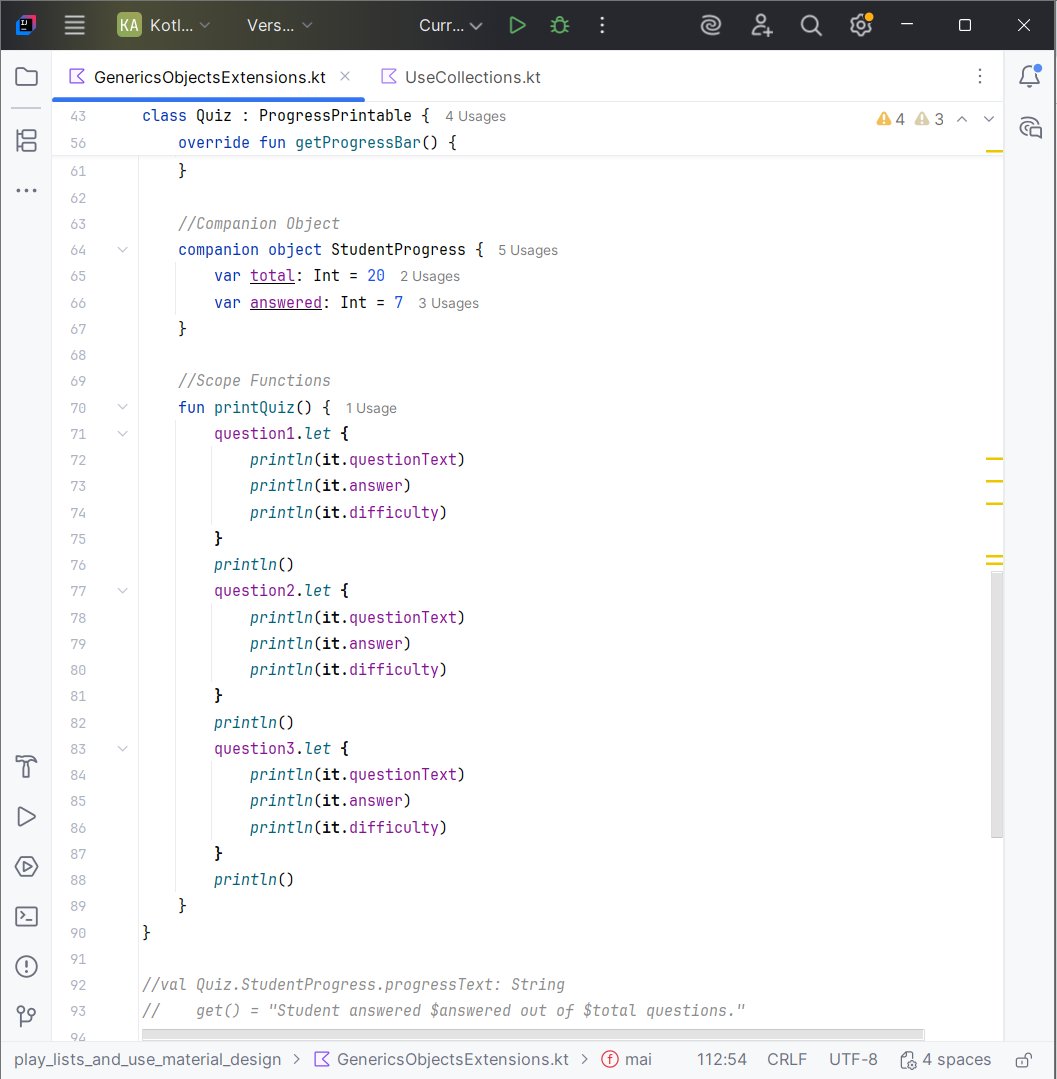Collapse the printQuiz function body

(122, 407)
